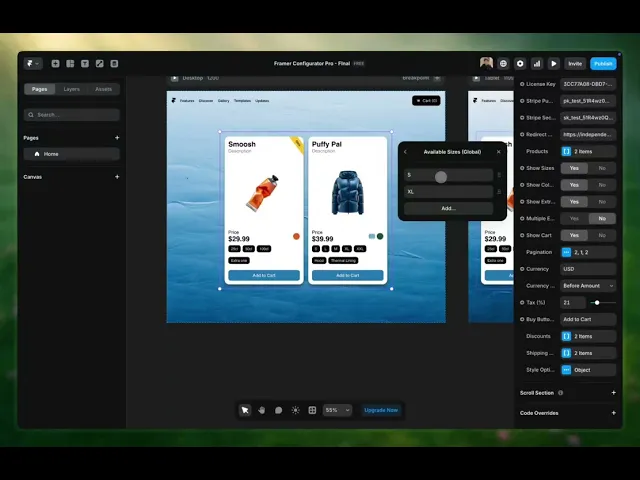Click the Tax value field 21
640x480 pixels.
(x=573, y=302)
